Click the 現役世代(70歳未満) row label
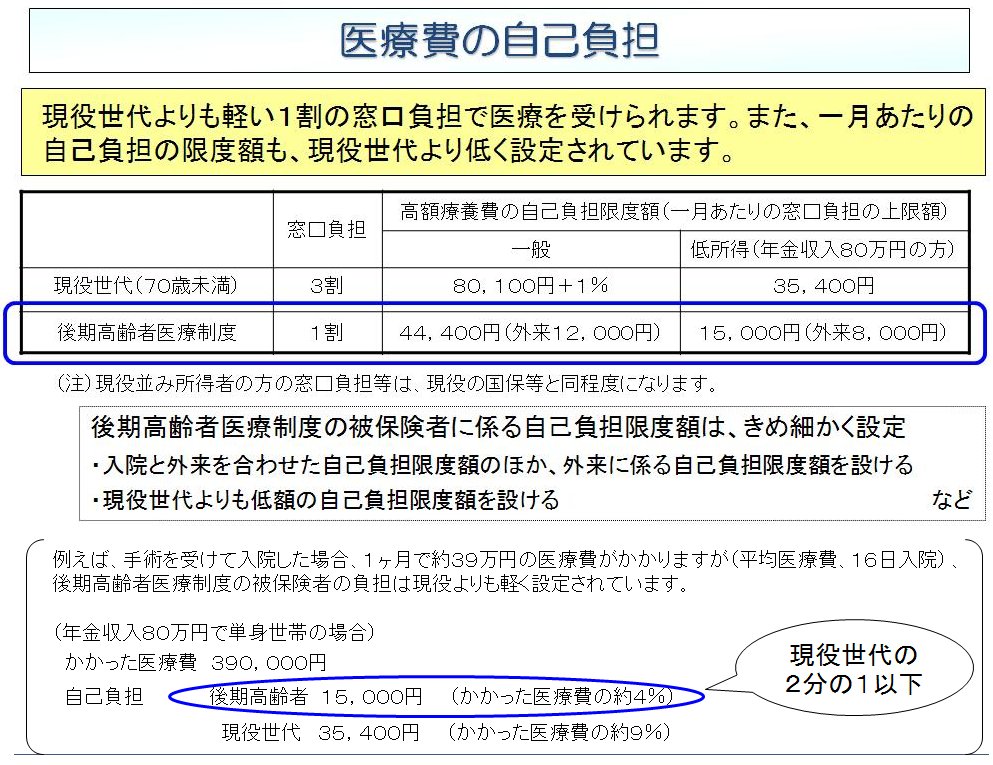The width and height of the screenshot is (993, 765). pyautogui.click(x=148, y=286)
